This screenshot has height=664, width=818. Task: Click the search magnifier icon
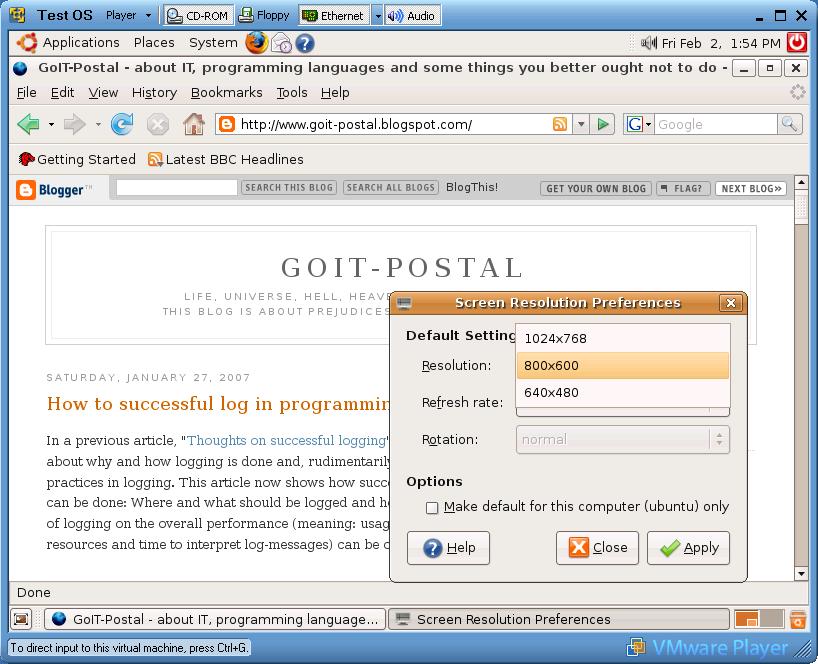click(x=789, y=124)
